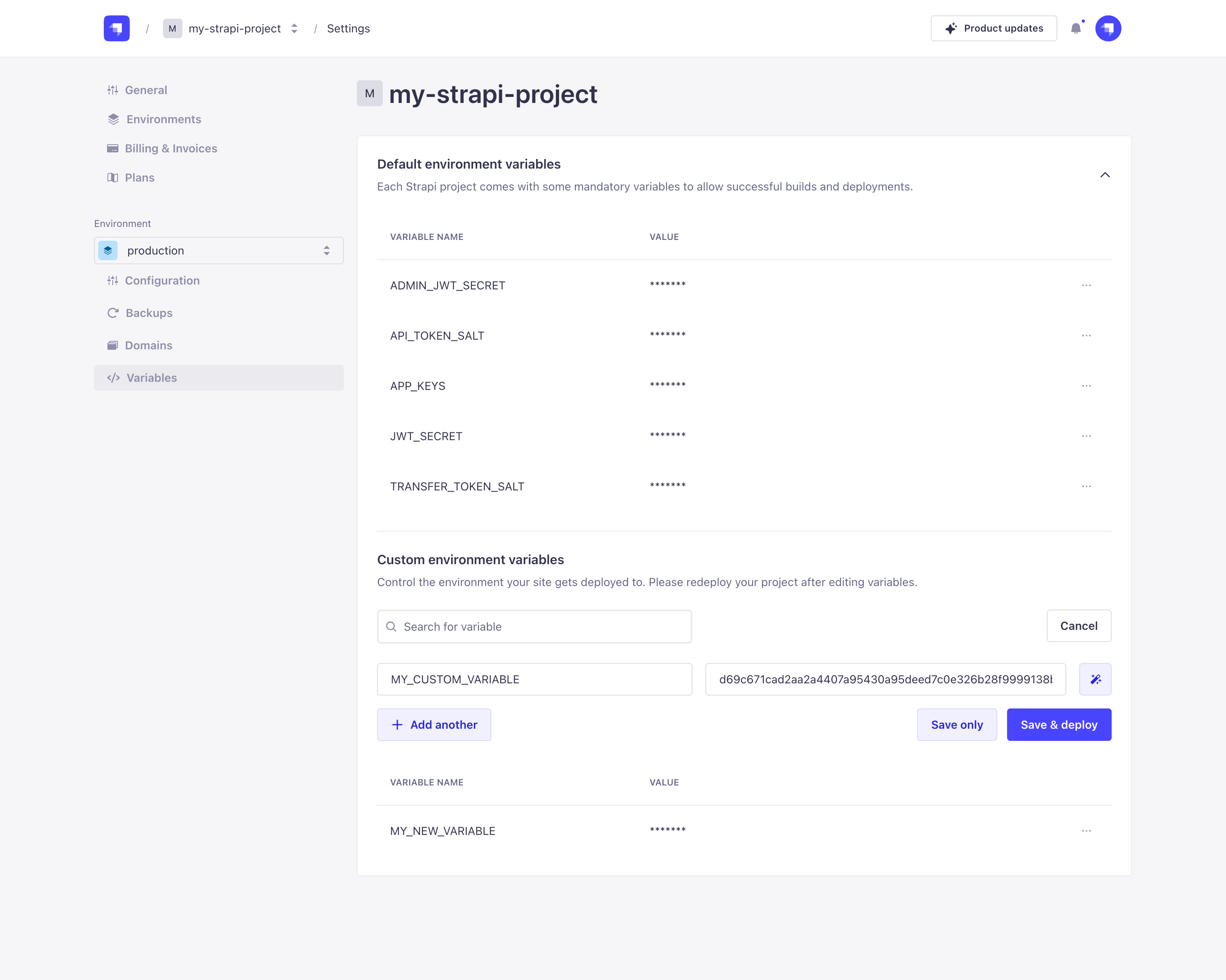Image resolution: width=1226 pixels, height=980 pixels.
Task: Open actions menu for API_TOKEN_SALT
Action: (1086, 336)
